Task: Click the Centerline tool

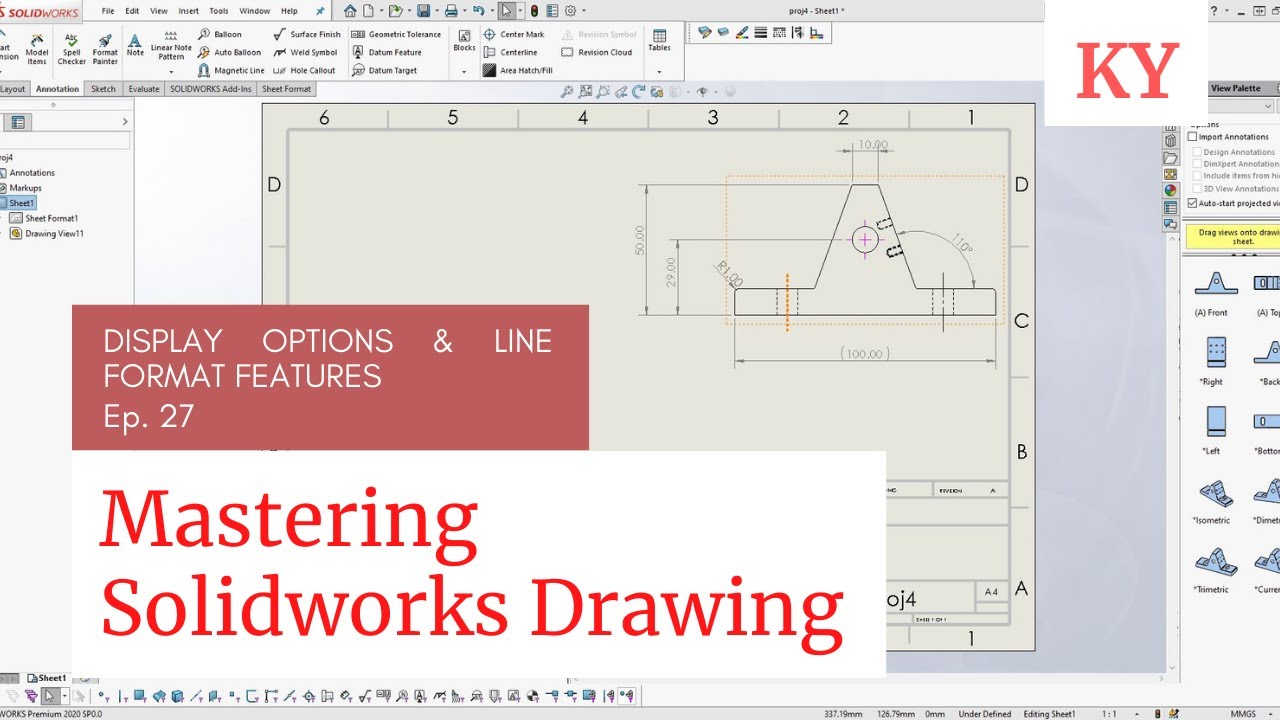Action: point(510,52)
